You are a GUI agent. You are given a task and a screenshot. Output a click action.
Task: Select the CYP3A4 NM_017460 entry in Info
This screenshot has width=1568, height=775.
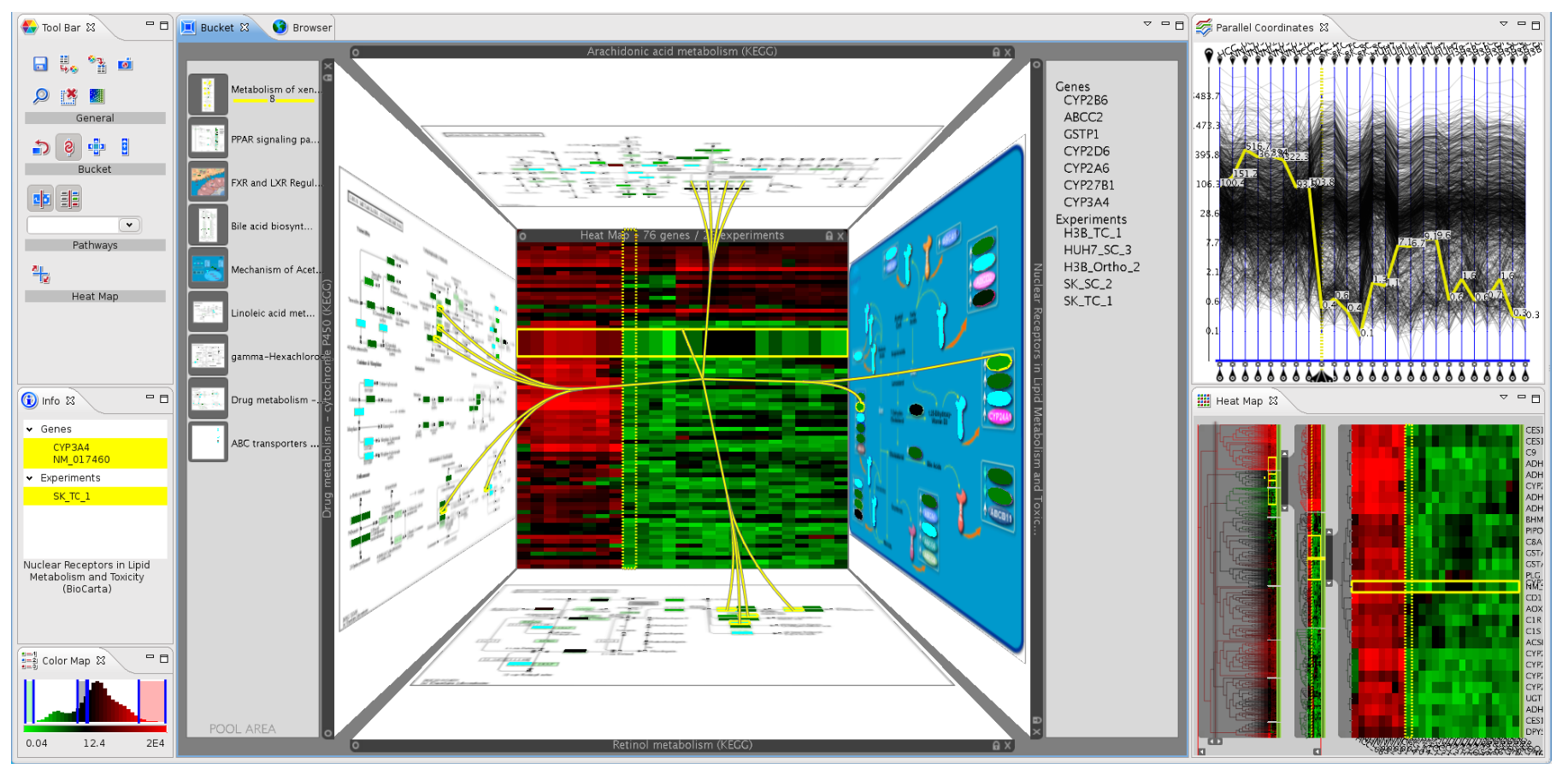(95, 453)
